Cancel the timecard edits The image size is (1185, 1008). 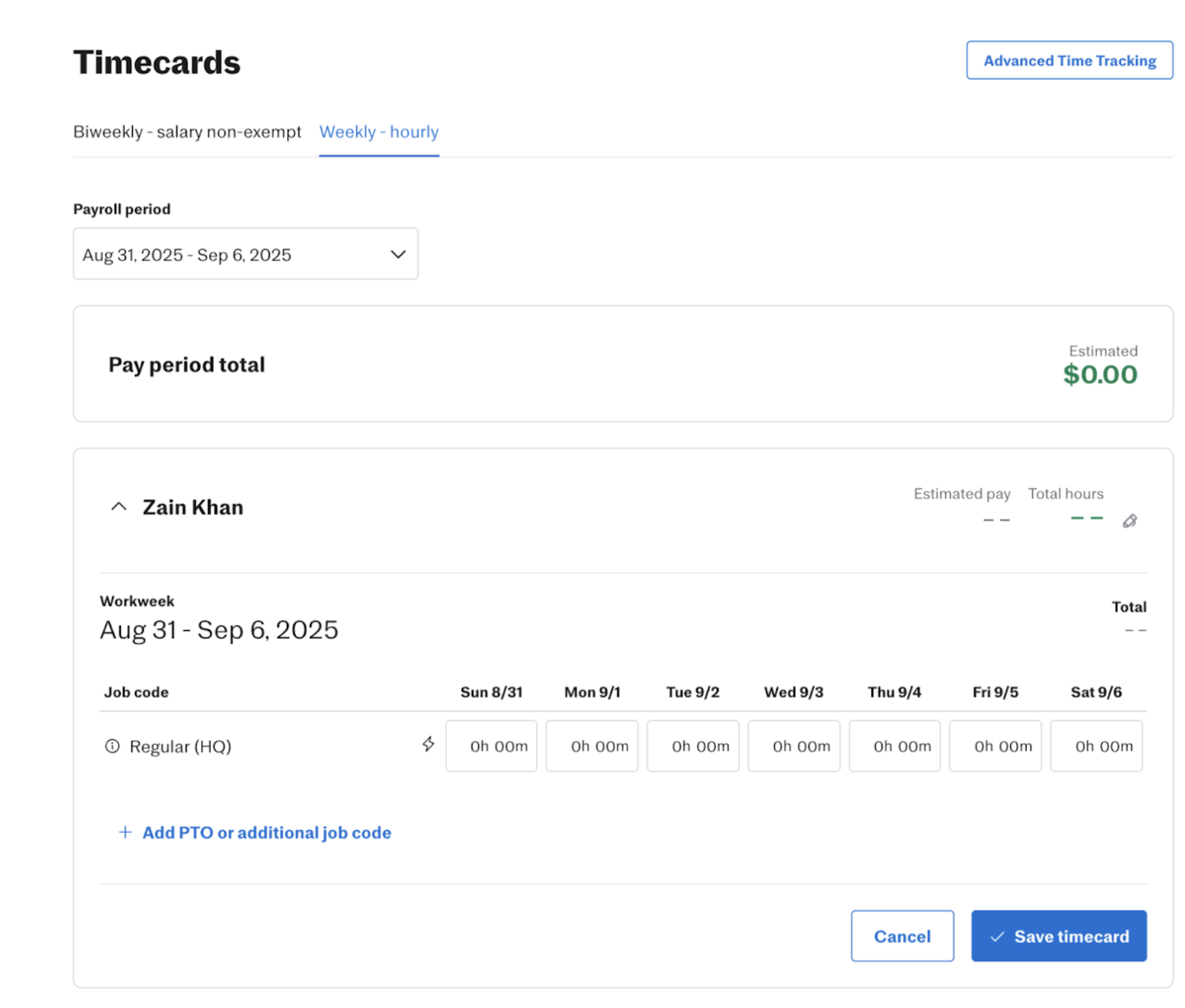coord(901,936)
